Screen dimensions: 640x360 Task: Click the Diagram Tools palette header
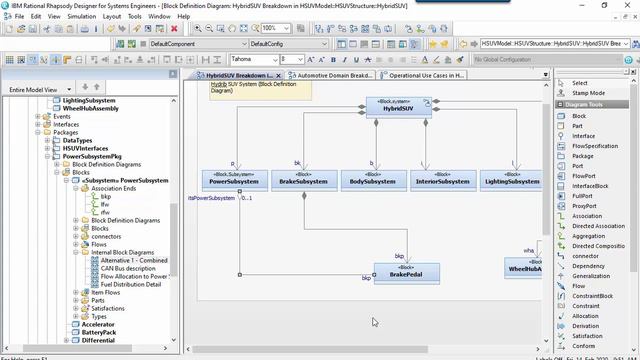click(x=592, y=104)
